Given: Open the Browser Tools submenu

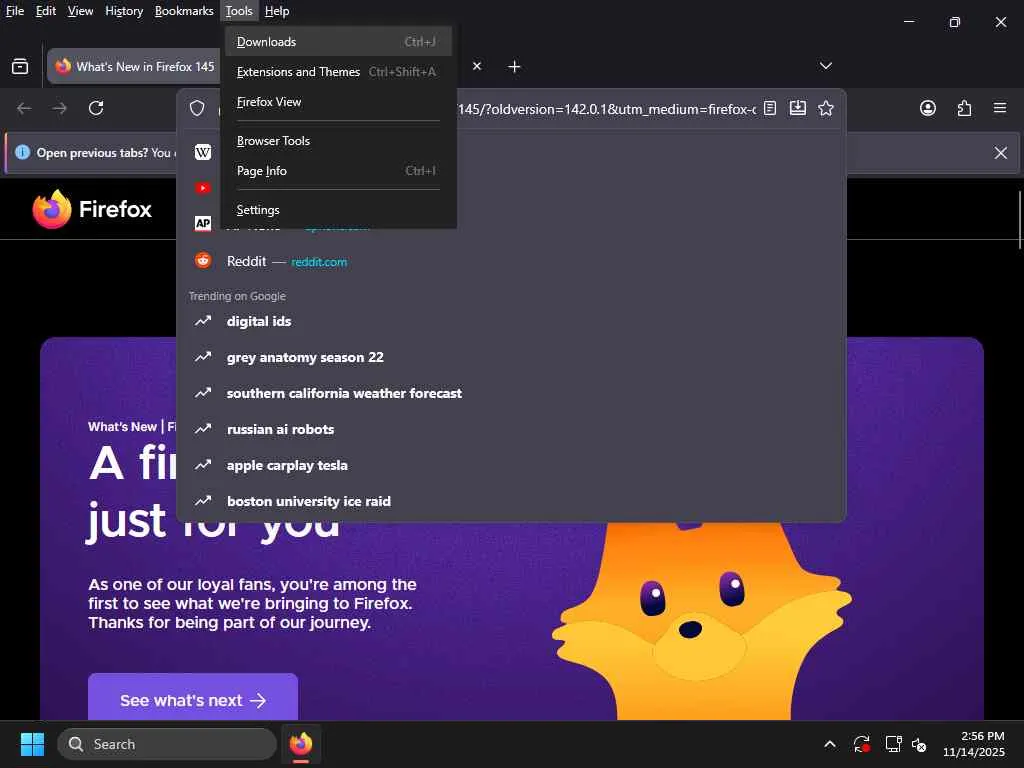Looking at the screenshot, I should point(338,141).
